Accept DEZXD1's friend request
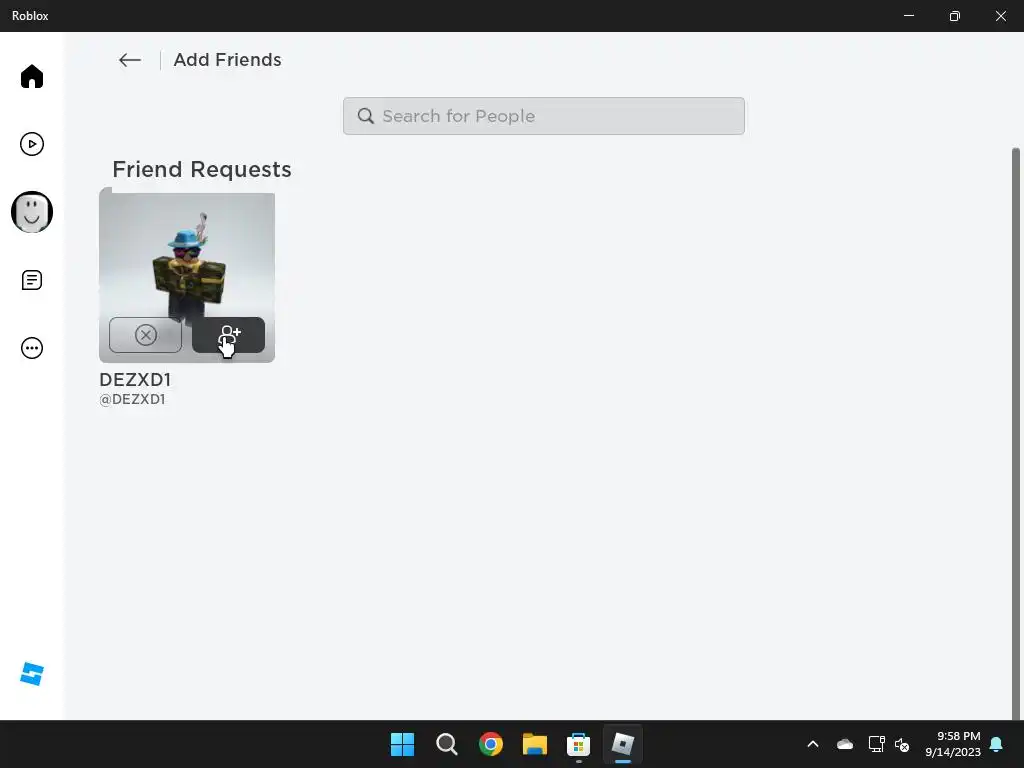The width and height of the screenshot is (1024, 768). [x=229, y=335]
